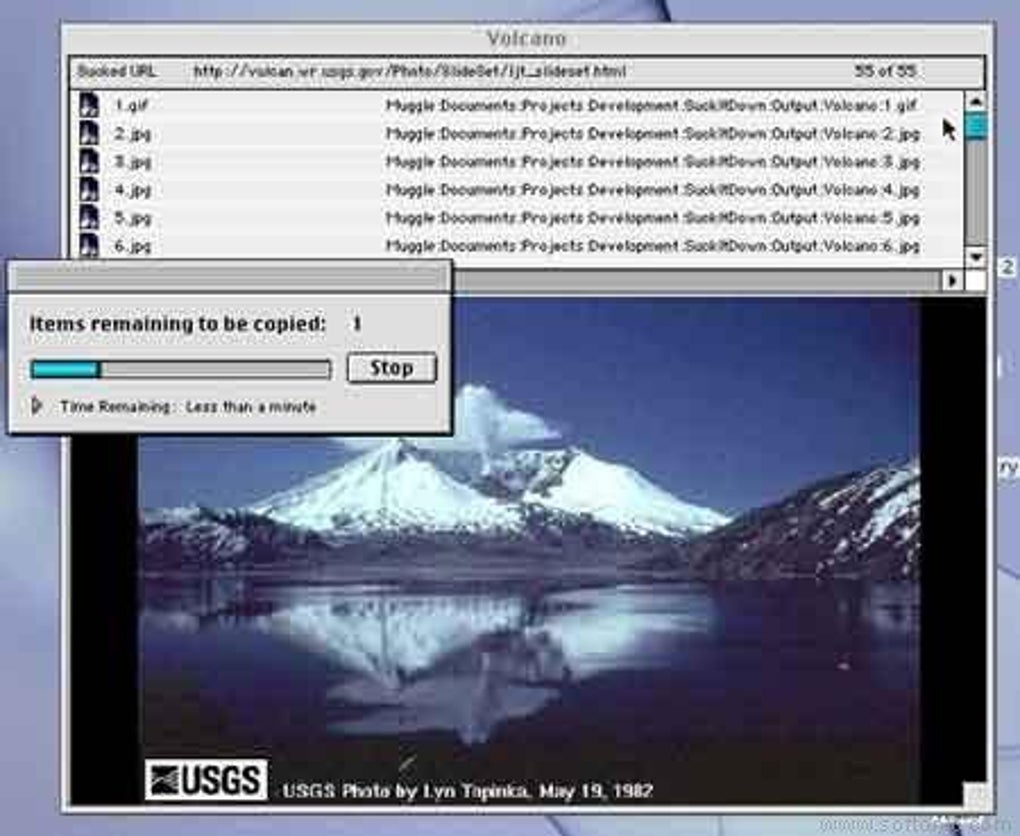Click the USGS logo in the photo

point(206,779)
